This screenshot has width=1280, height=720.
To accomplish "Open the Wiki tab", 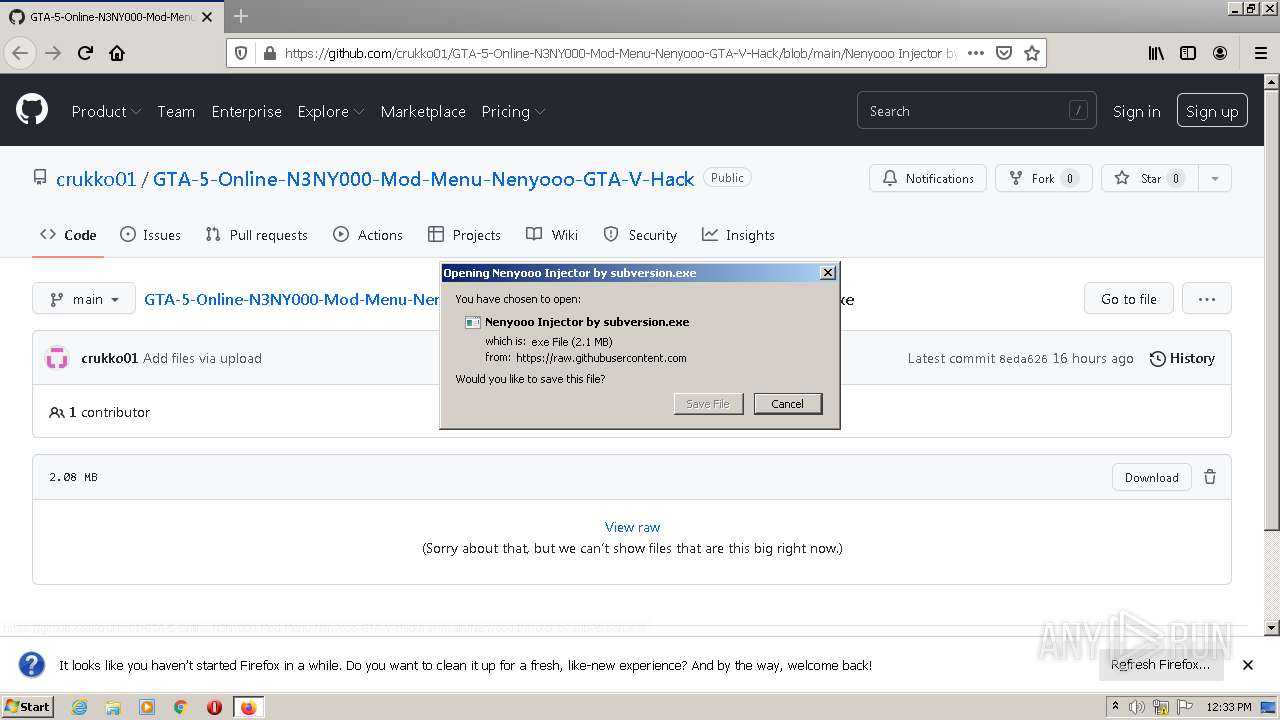I will click(552, 235).
